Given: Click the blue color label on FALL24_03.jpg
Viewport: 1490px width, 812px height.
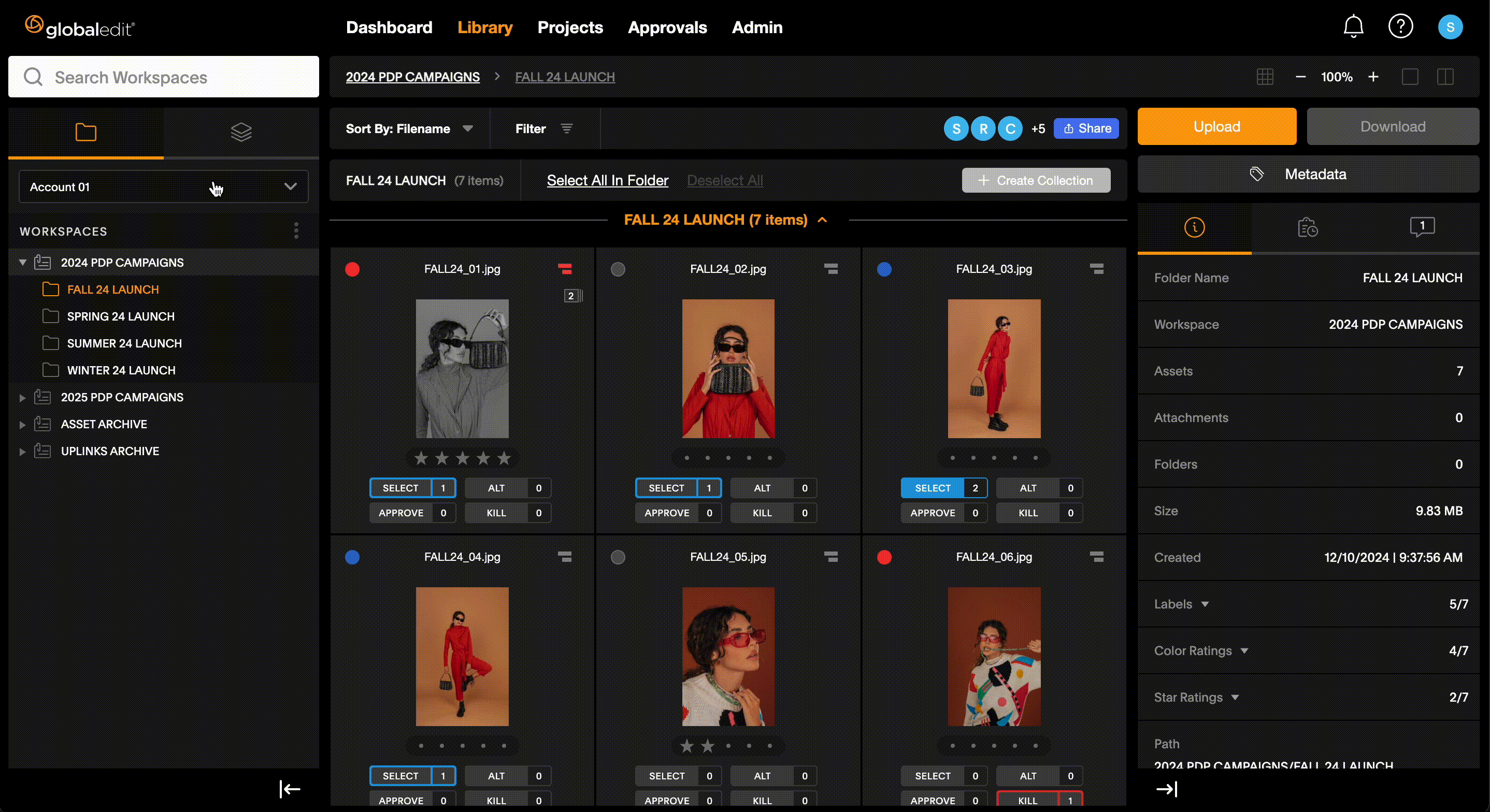Looking at the screenshot, I should click(884, 269).
